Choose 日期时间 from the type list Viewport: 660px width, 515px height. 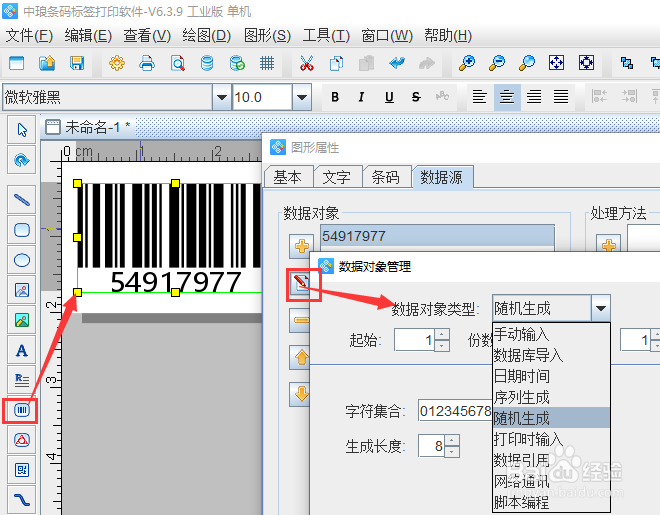[x=551, y=376]
